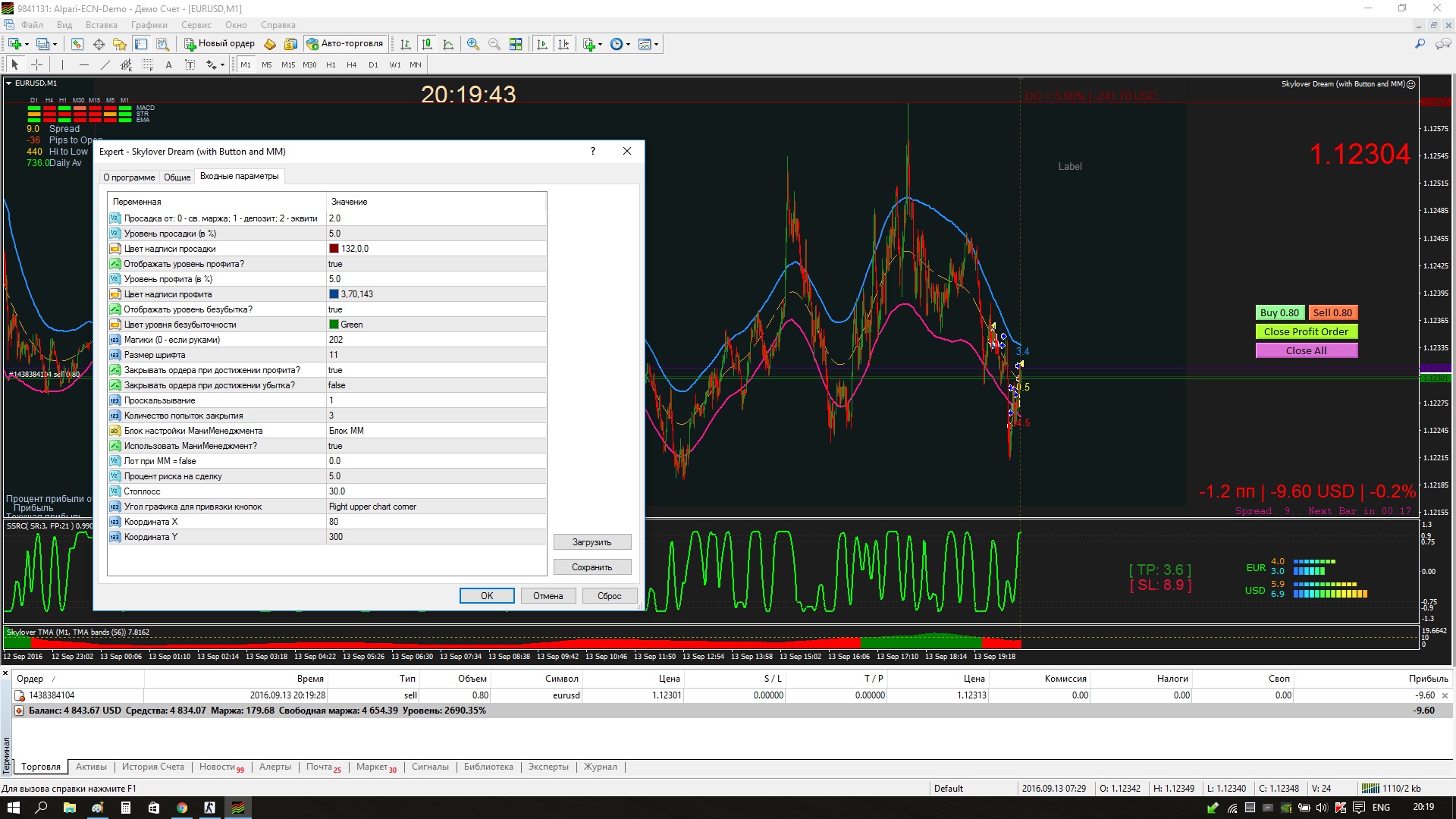Switch timeframe to M15
Viewport: 1456px width, 819px height.
[288, 64]
